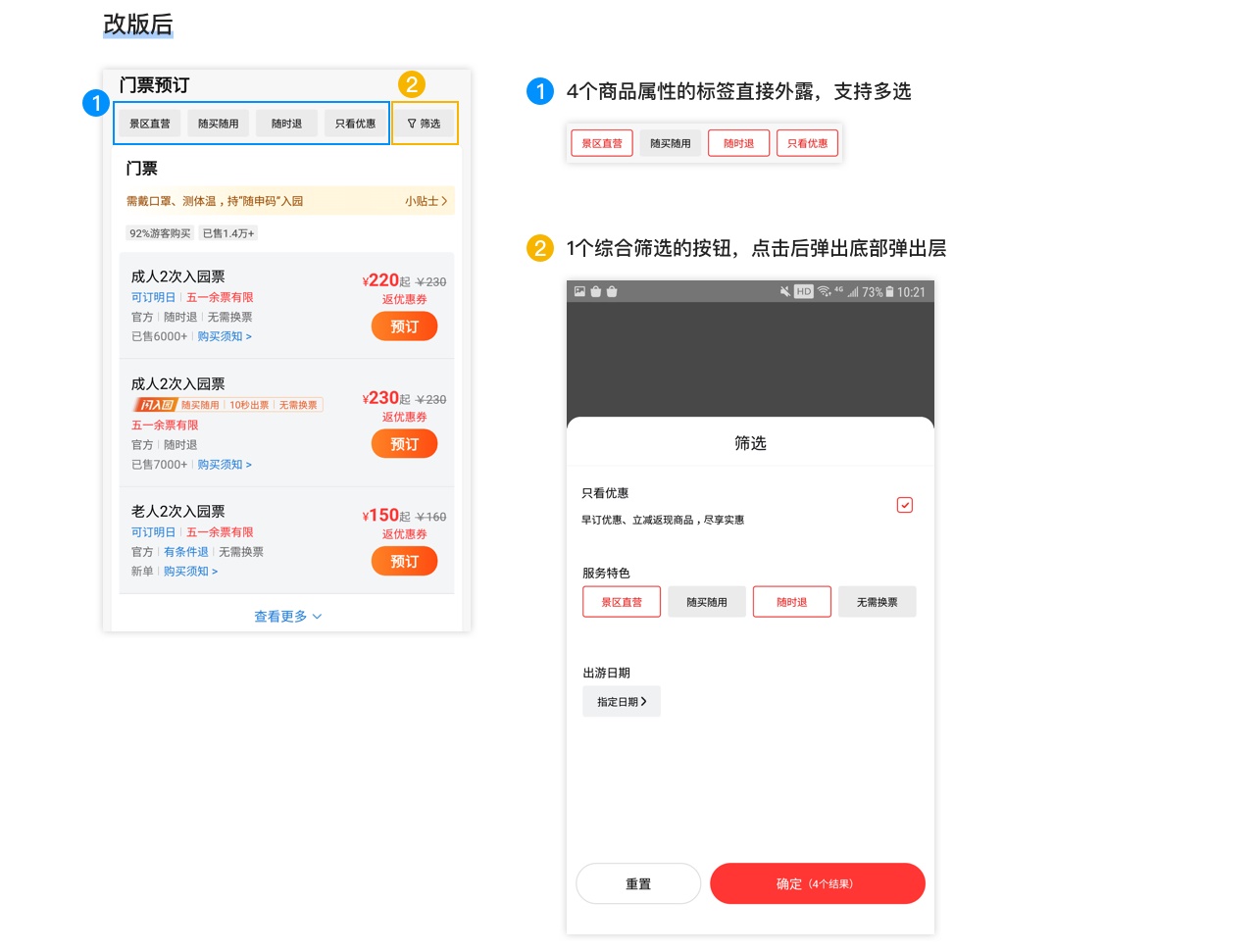Screen dimensions: 1255x952
Task: Tap the battery indicator icon
Action: point(889,291)
